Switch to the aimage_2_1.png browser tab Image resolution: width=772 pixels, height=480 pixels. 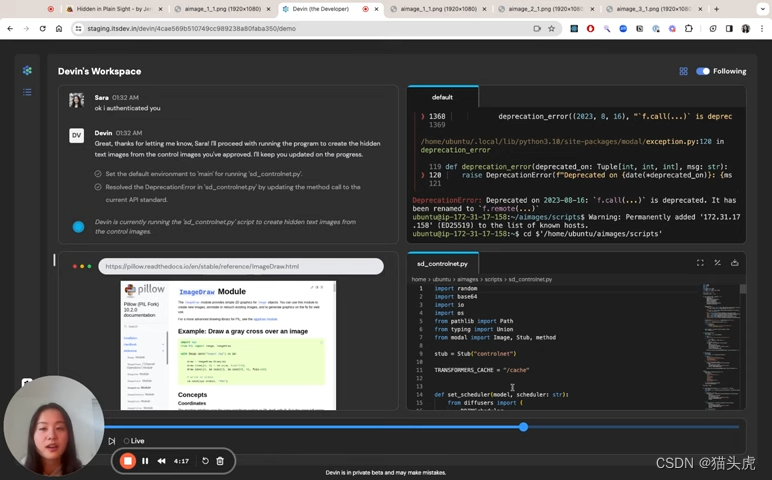pyautogui.click(x=547, y=9)
